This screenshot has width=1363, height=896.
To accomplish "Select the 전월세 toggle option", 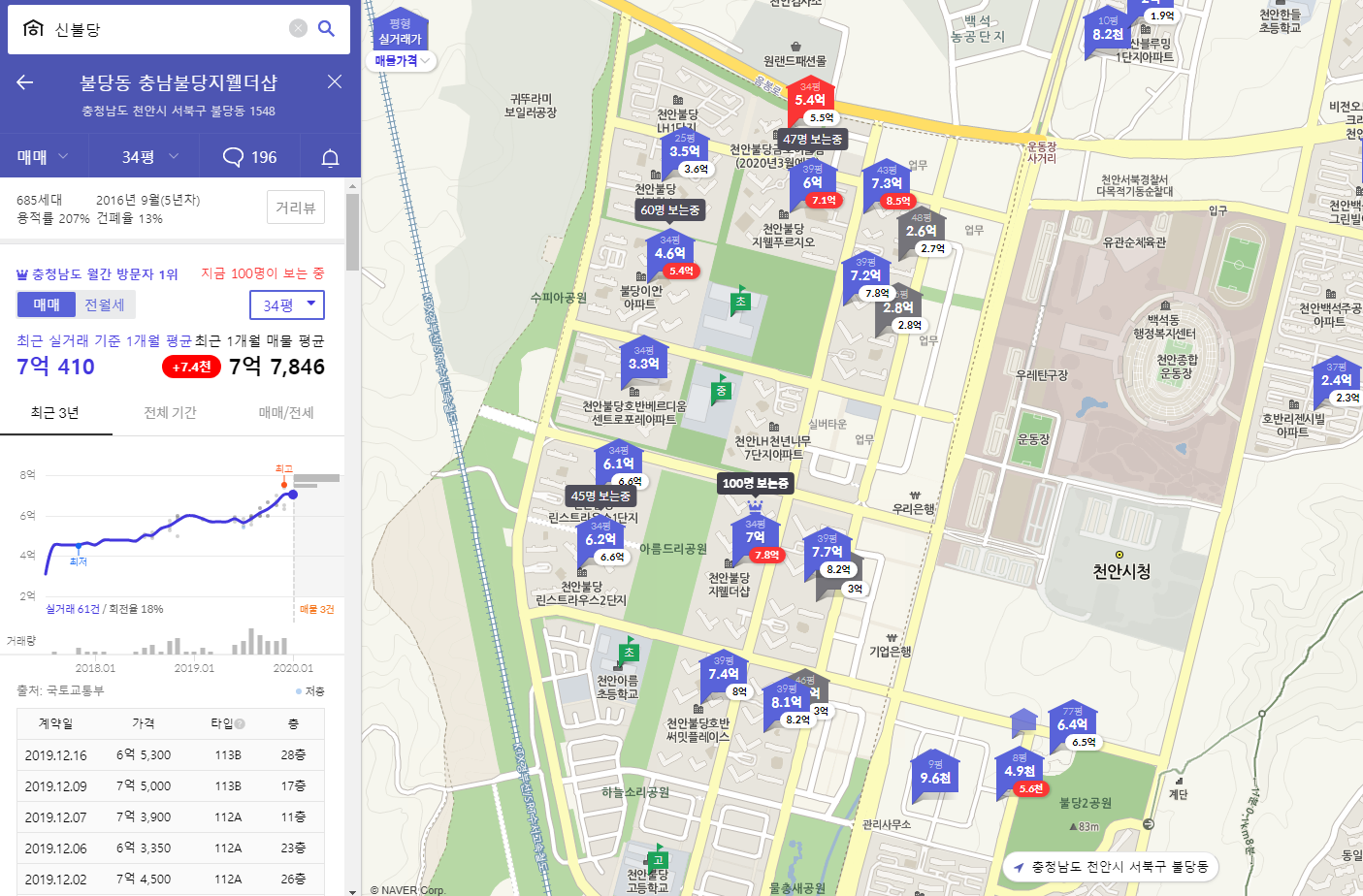I will (x=105, y=304).
